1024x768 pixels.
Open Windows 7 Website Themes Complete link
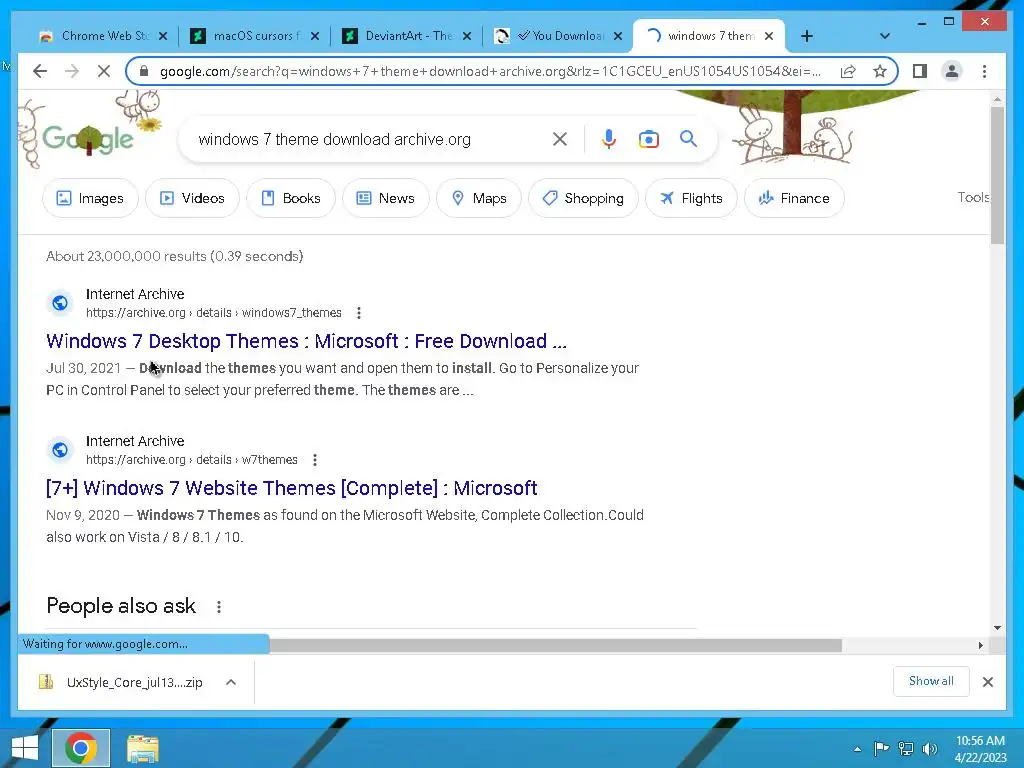point(292,488)
